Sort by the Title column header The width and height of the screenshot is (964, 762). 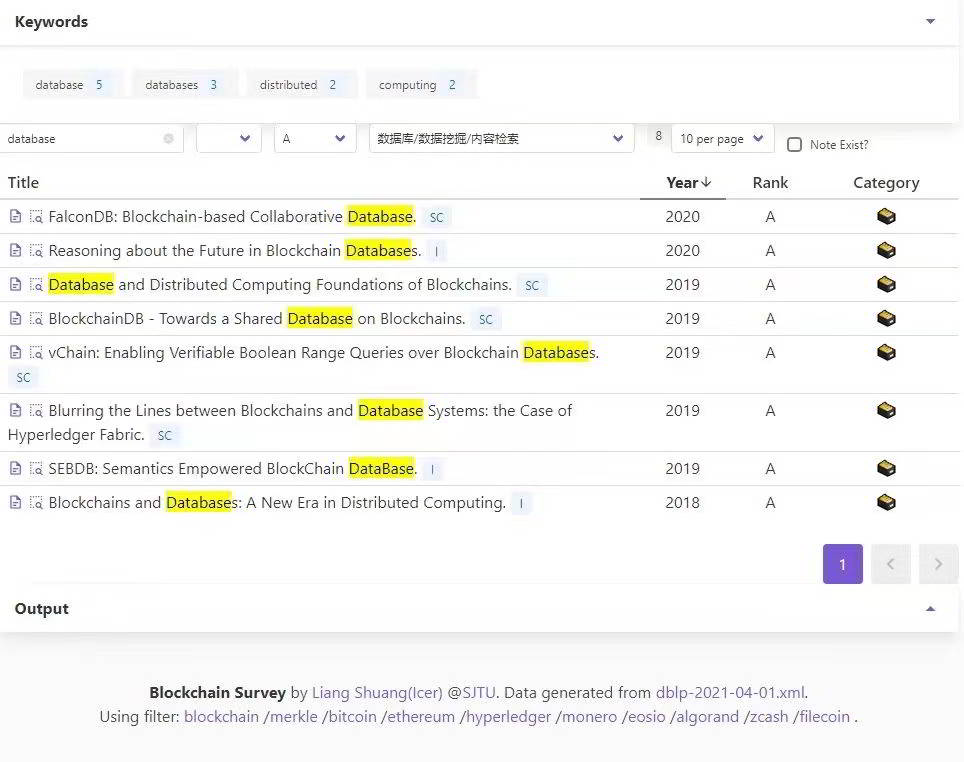[23, 183]
